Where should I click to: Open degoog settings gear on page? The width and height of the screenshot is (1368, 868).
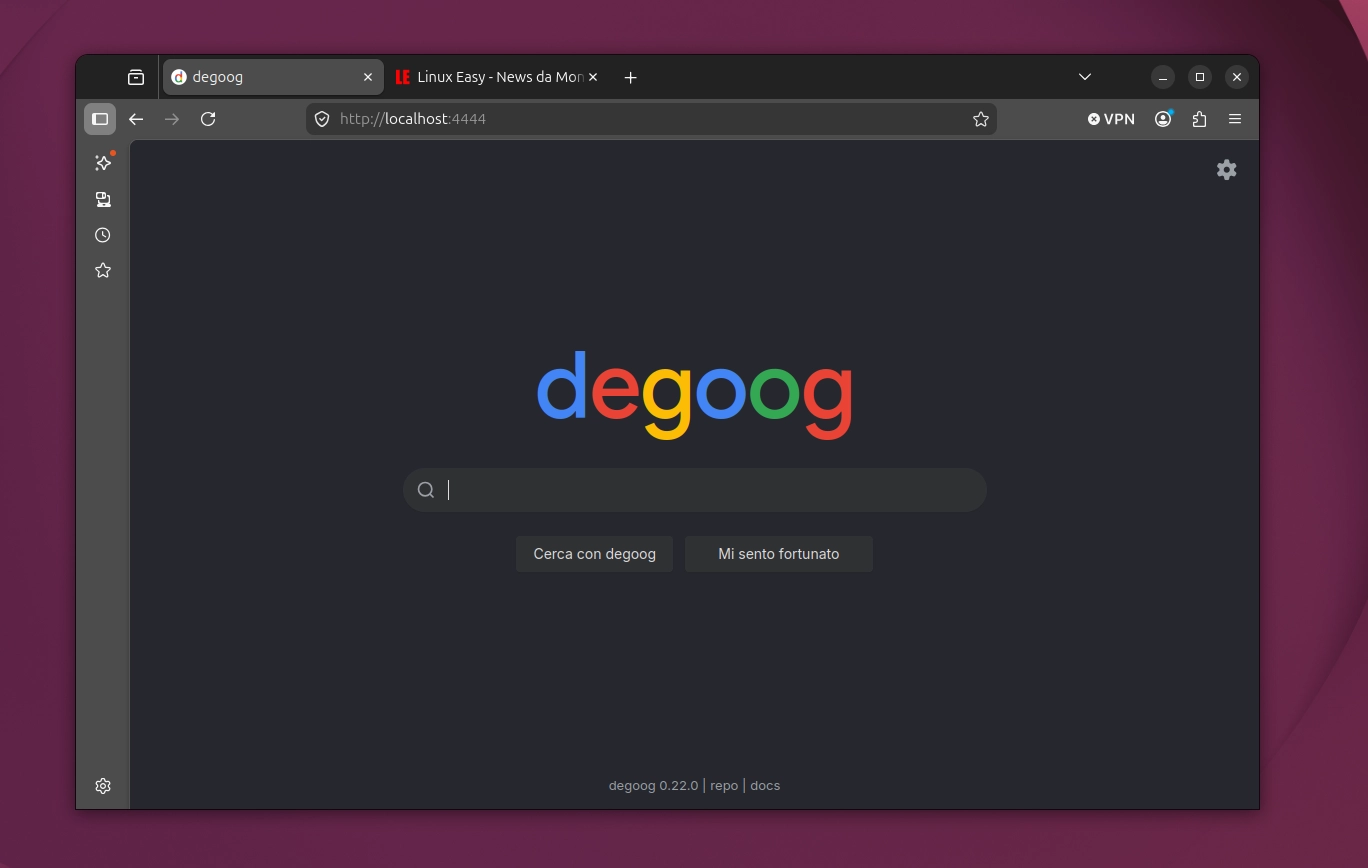click(1226, 170)
